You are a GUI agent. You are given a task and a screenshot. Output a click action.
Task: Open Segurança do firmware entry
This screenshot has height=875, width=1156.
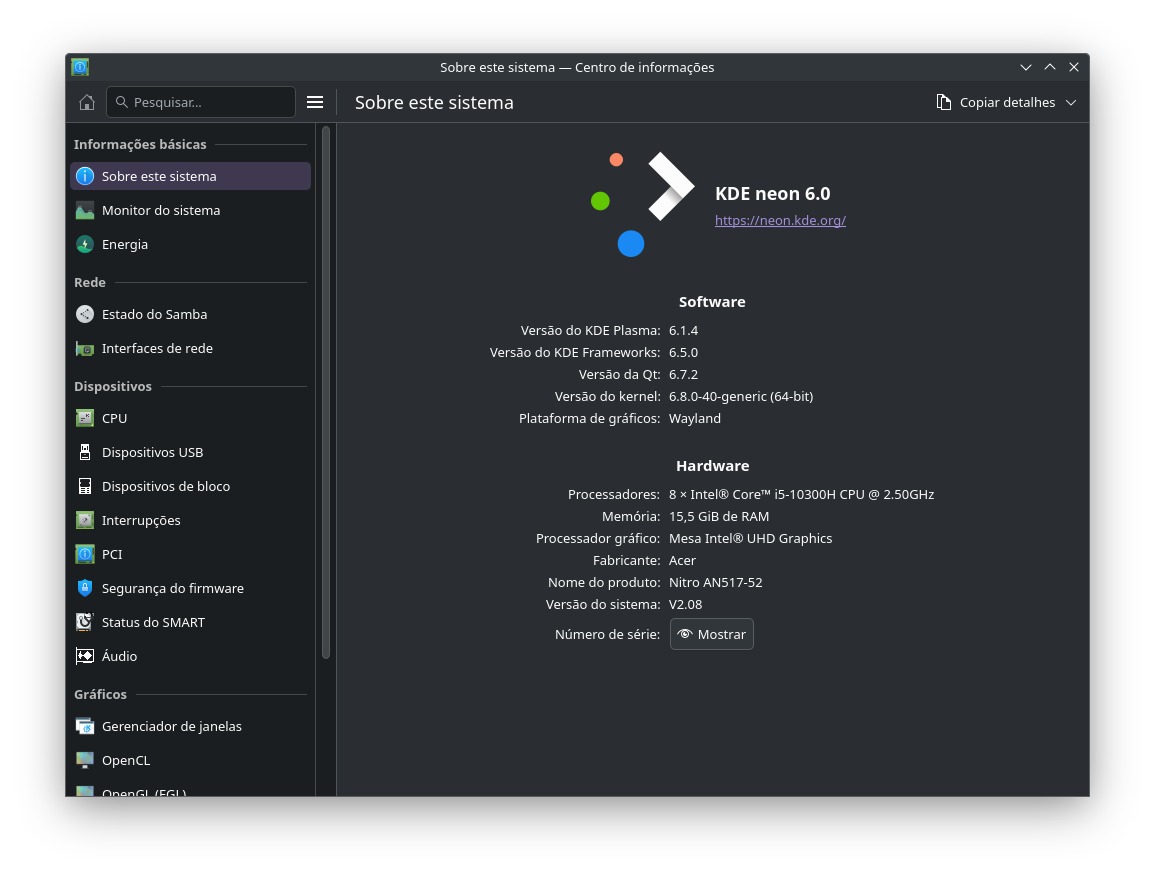click(x=190, y=588)
